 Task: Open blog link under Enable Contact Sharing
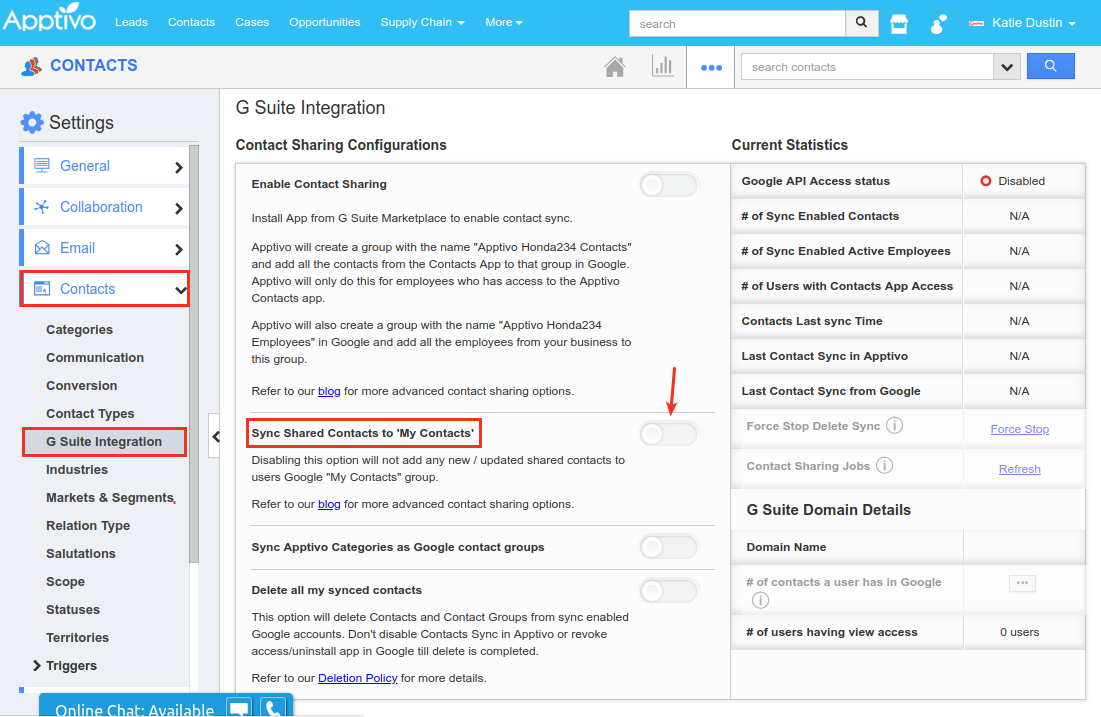point(329,391)
